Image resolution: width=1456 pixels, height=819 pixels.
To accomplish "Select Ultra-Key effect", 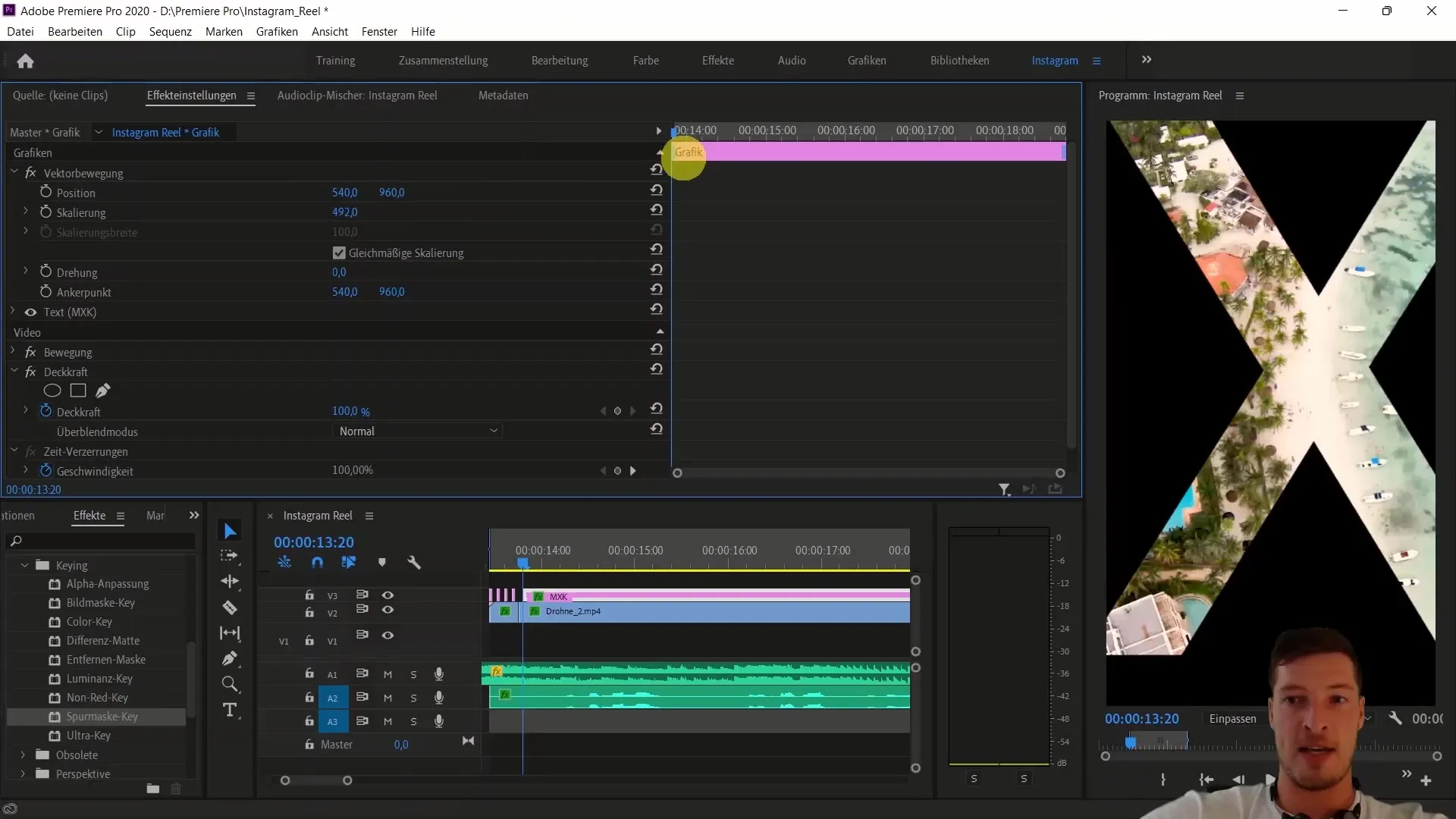I will click(x=88, y=736).
